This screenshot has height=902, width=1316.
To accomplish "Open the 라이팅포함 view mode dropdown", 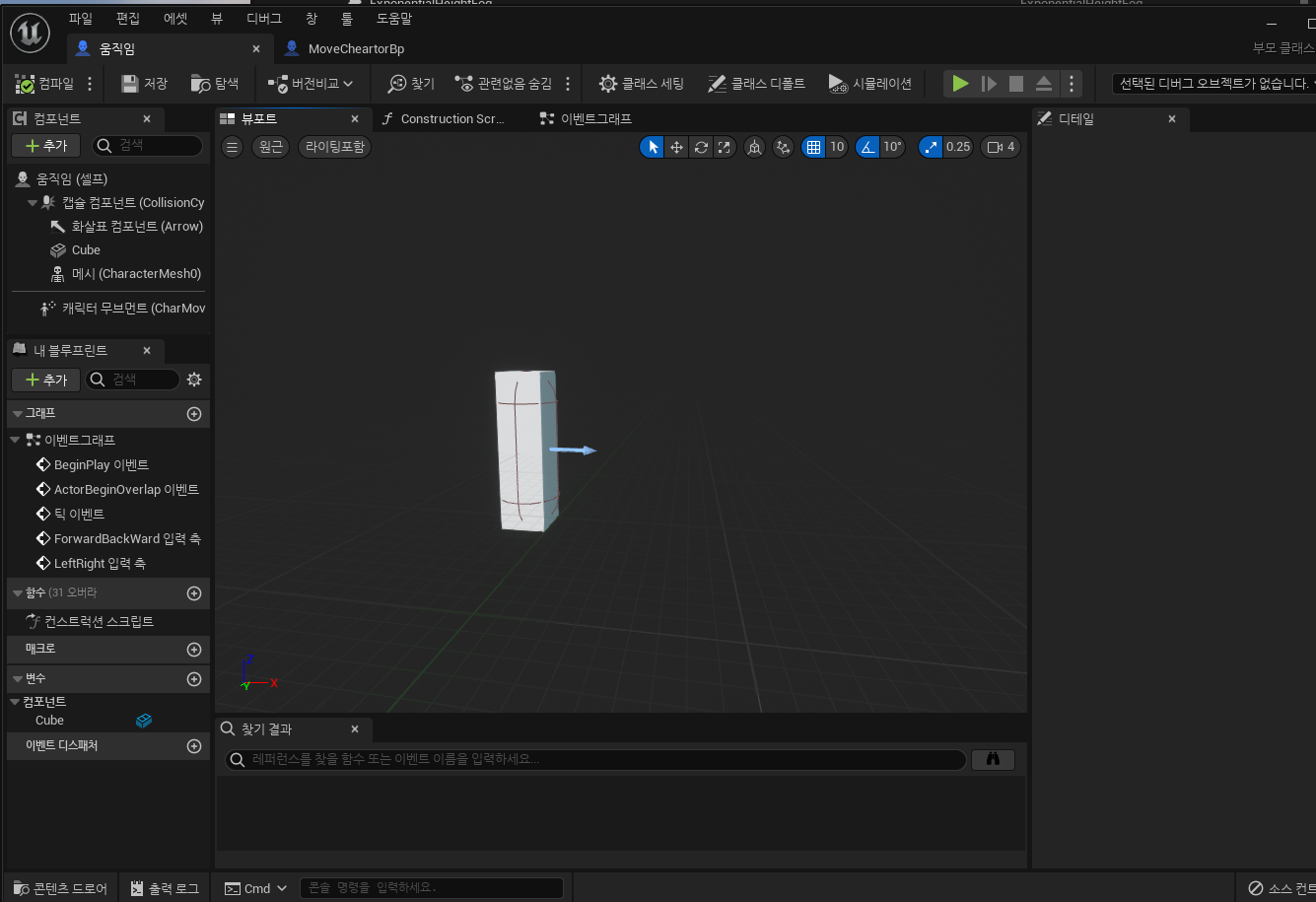I will click(x=335, y=147).
